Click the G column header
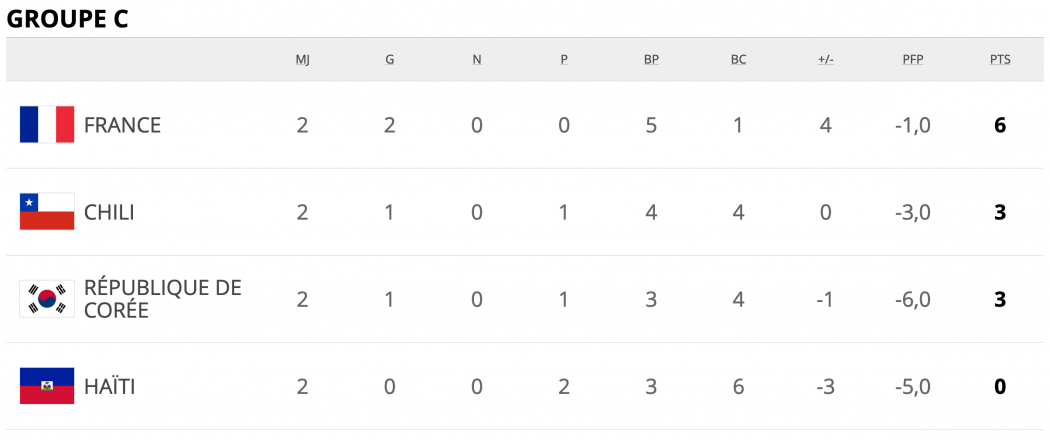The width and height of the screenshot is (1050, 441). point(390,60)
